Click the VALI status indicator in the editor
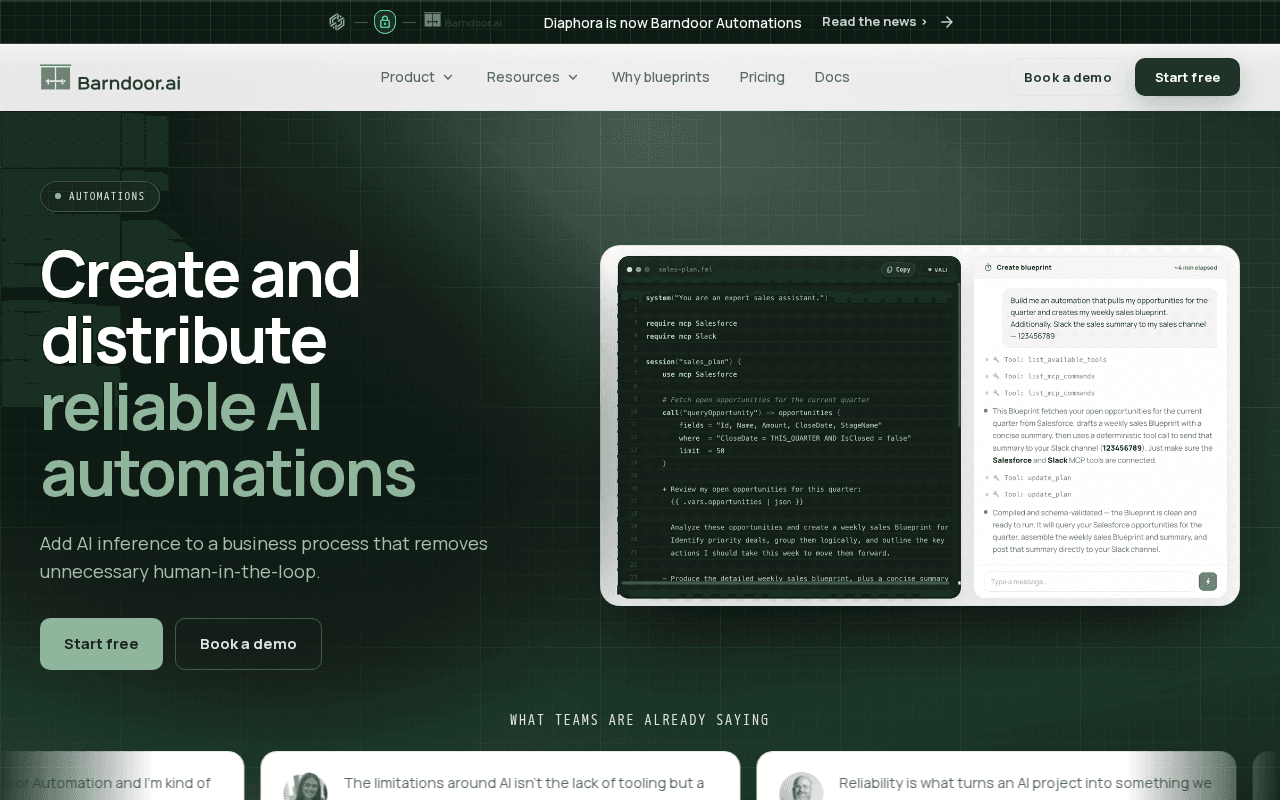The image size is (1280, 800). point(937,269)
